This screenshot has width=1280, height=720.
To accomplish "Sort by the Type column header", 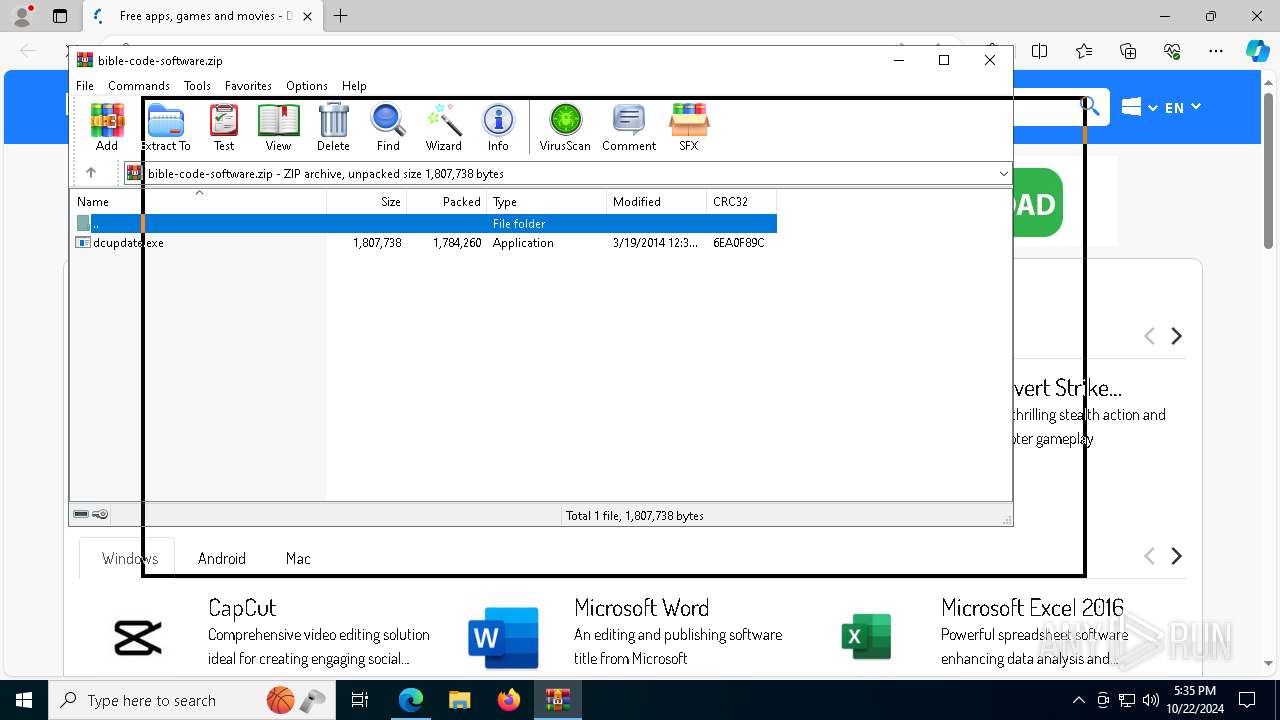I will coord(547,201).
